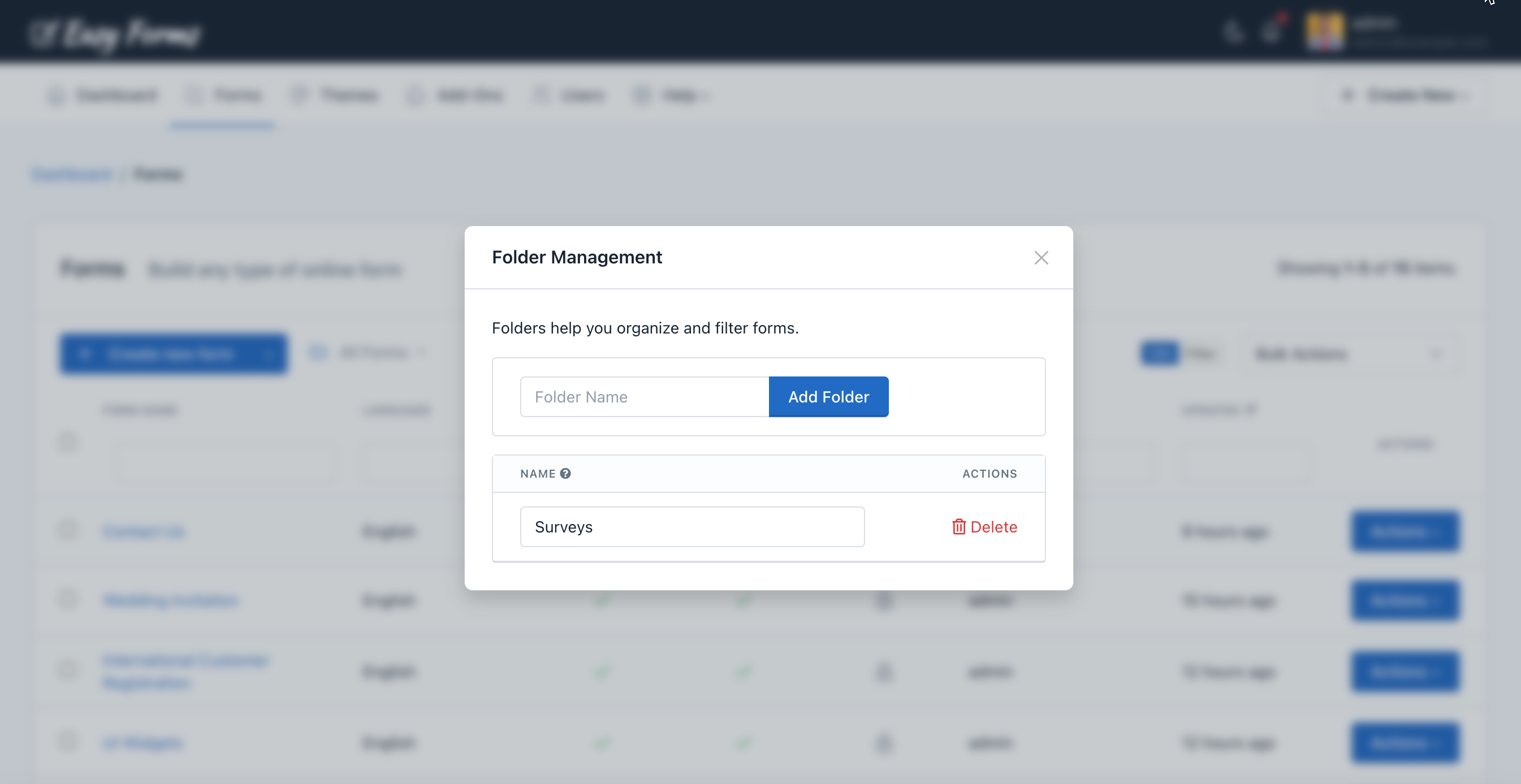Toggle the select-all checkbox in forms table

pos(67,441)
